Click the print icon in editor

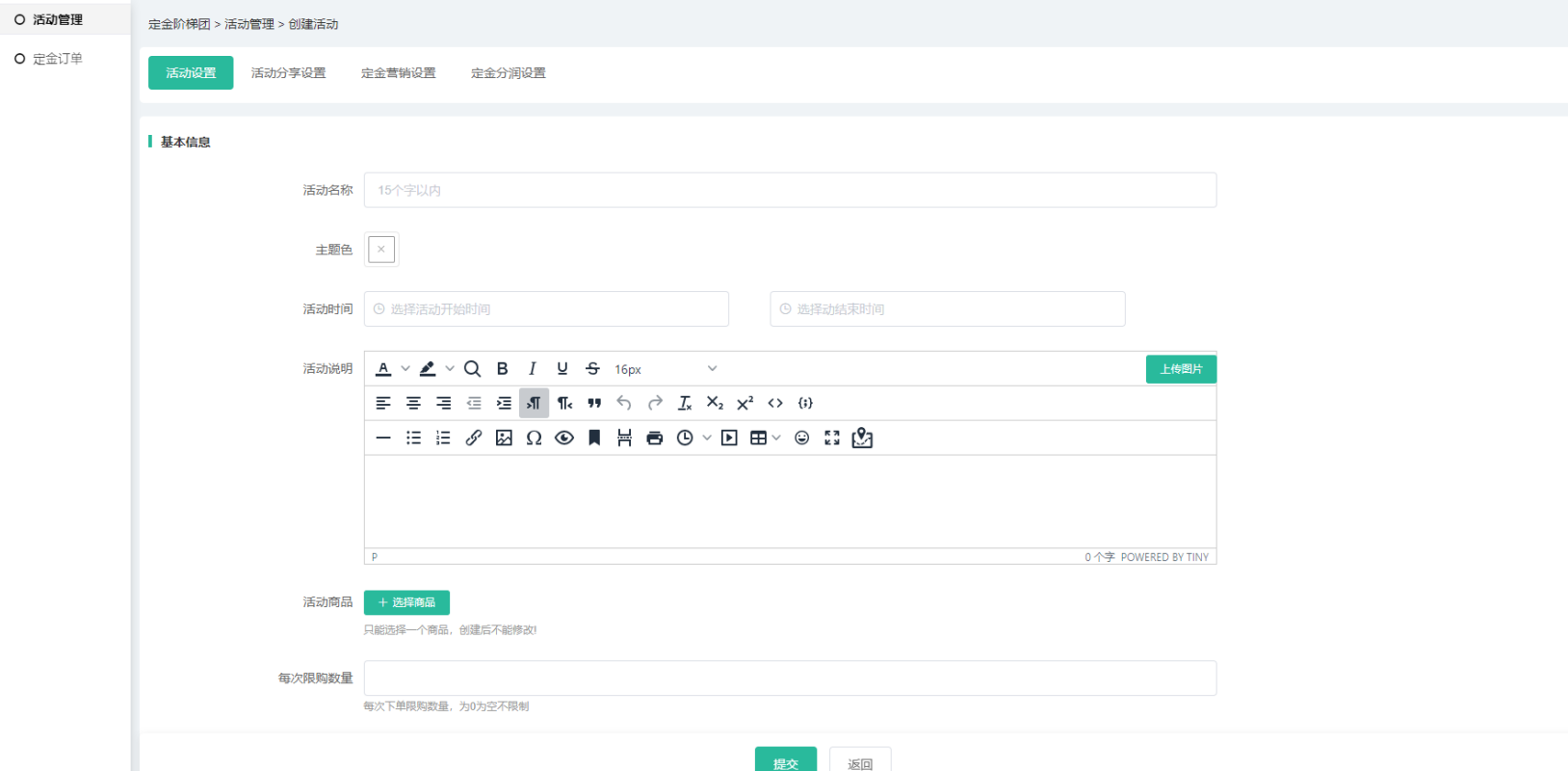pos(655,439)
